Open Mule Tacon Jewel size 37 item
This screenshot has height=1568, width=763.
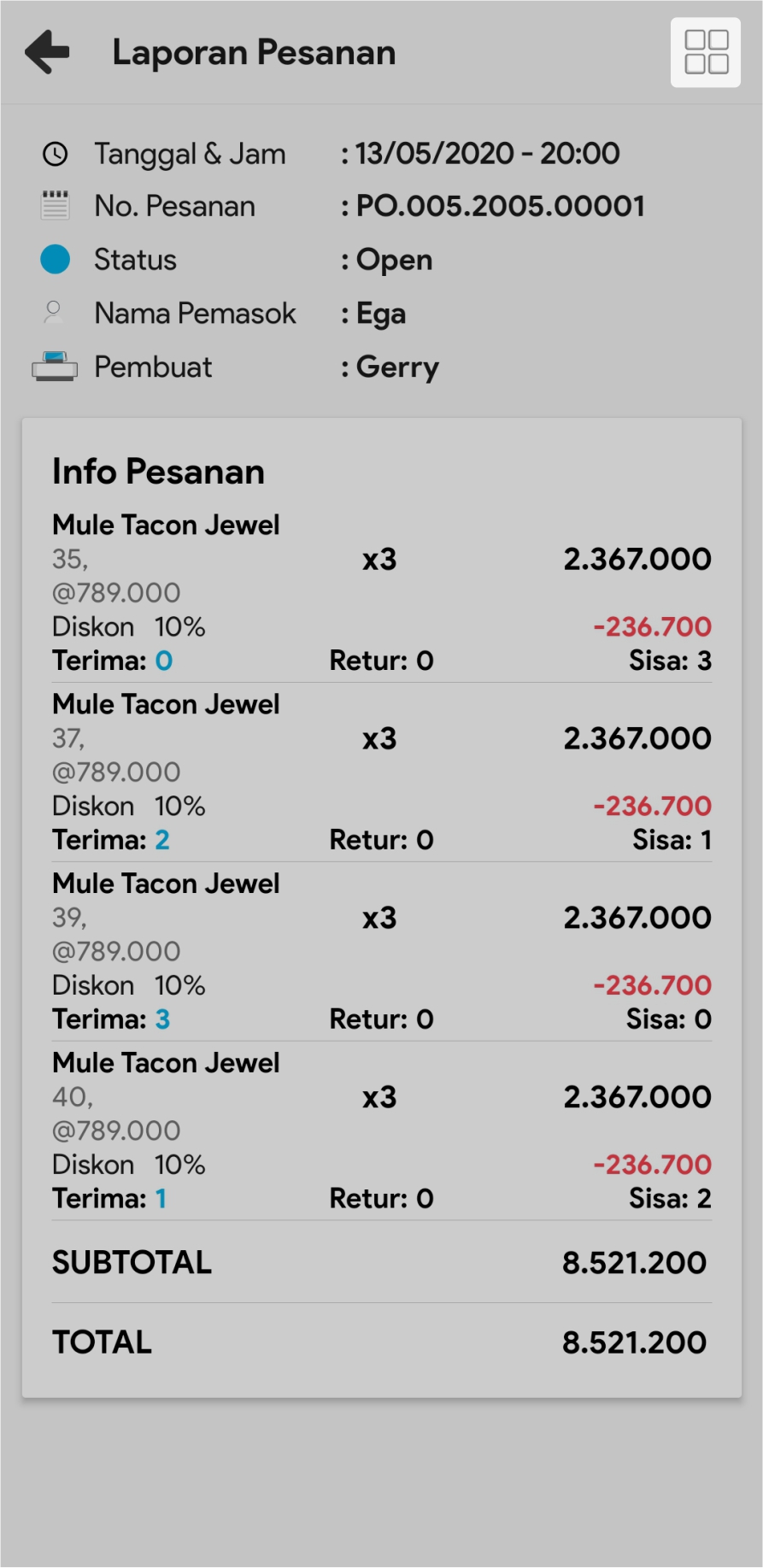166,704
